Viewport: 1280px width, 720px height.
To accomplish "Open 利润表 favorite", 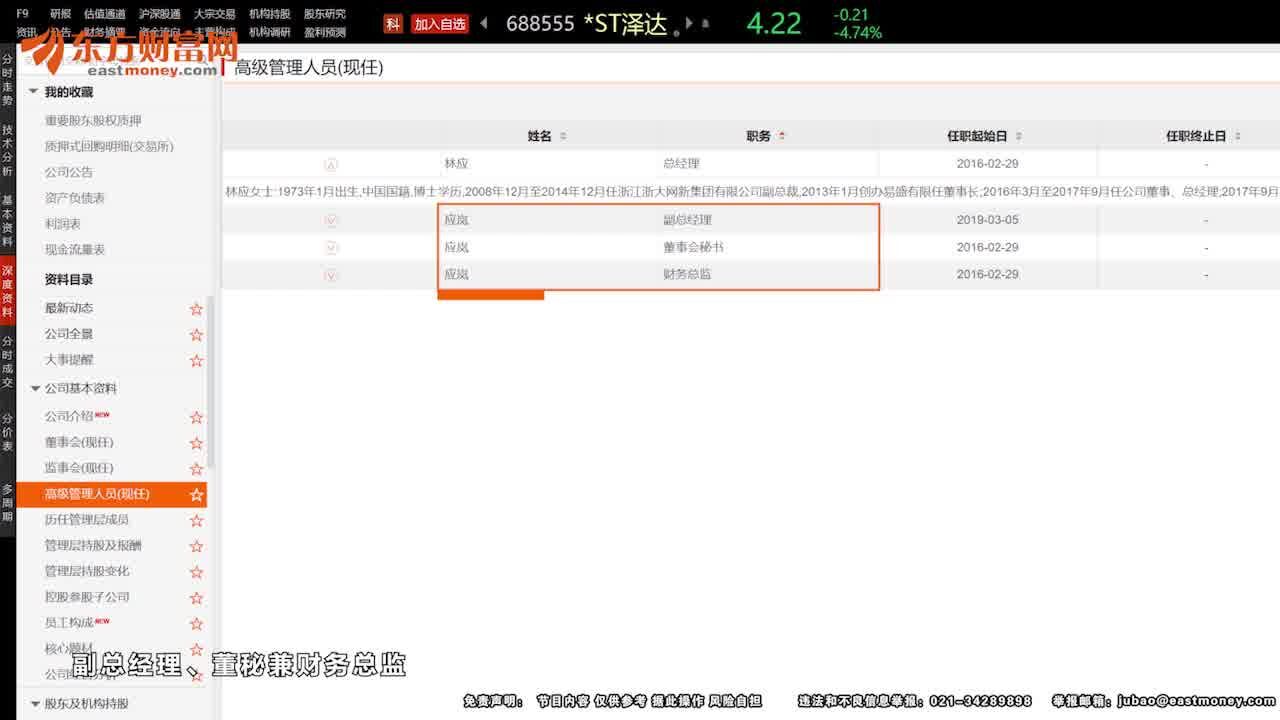I will pyautogui.click(x=63, y=224).
